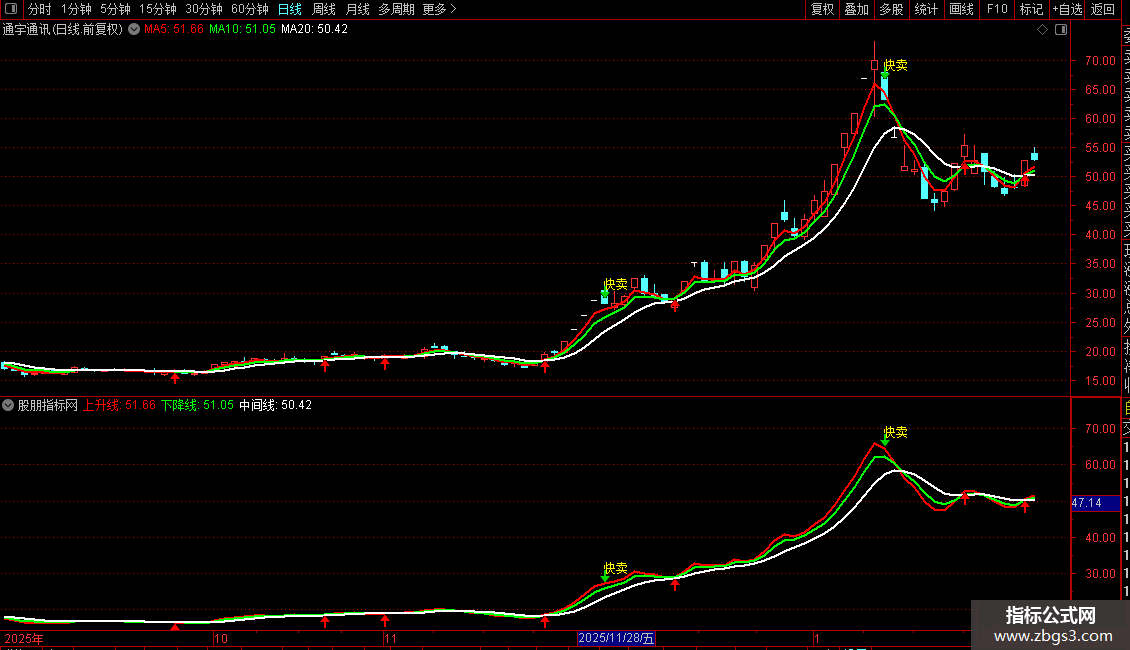Activate the 画线 drawing tool
The height and width of the screenshot is (650, 1130).
tap(961, 9)
